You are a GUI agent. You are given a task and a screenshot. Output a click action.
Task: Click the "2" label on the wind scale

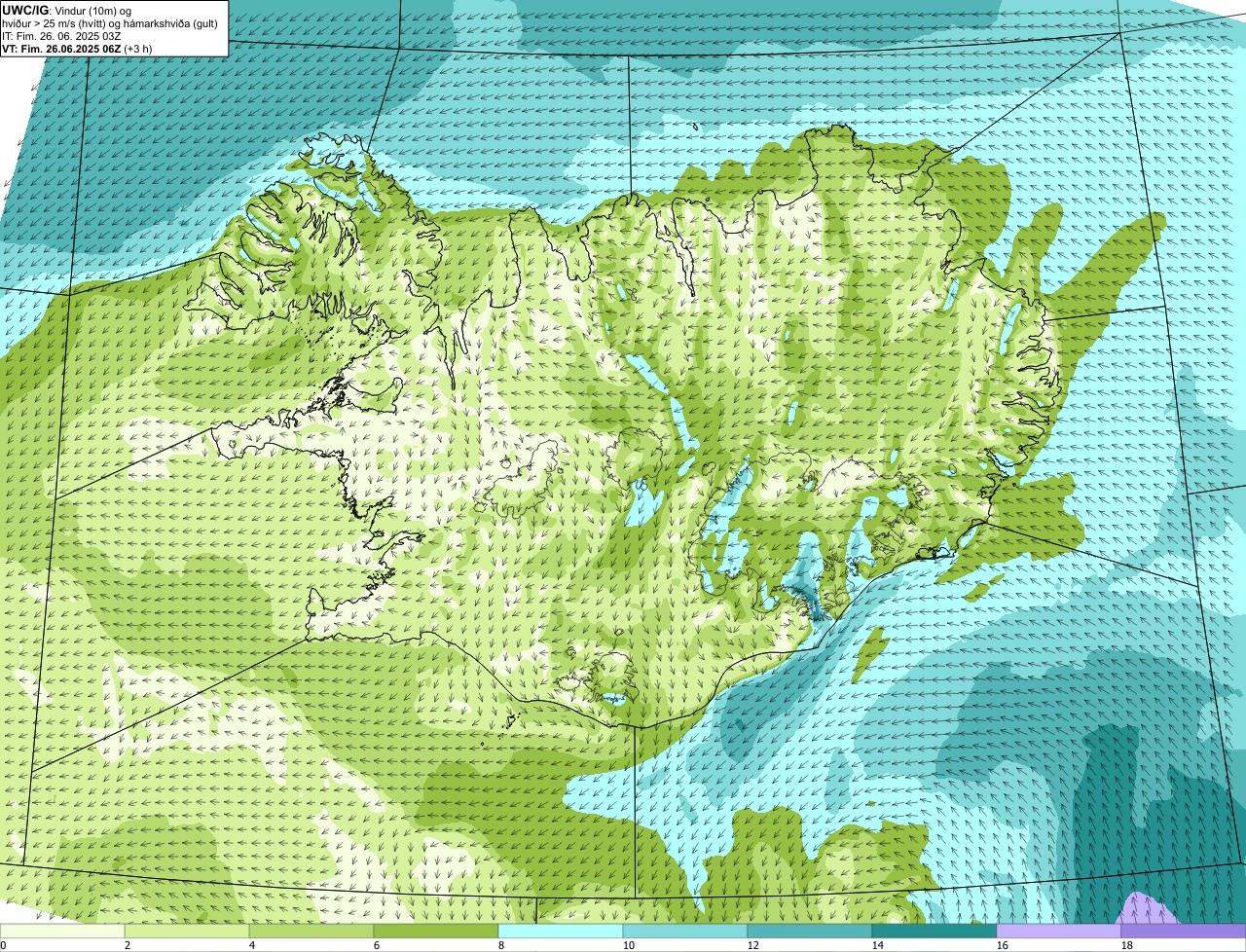128,945
